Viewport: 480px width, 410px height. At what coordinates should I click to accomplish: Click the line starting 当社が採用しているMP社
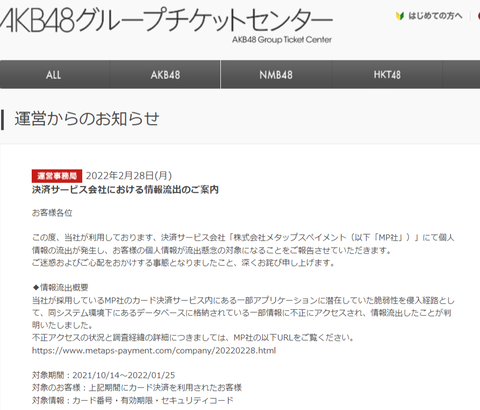[x=243, y=300]
